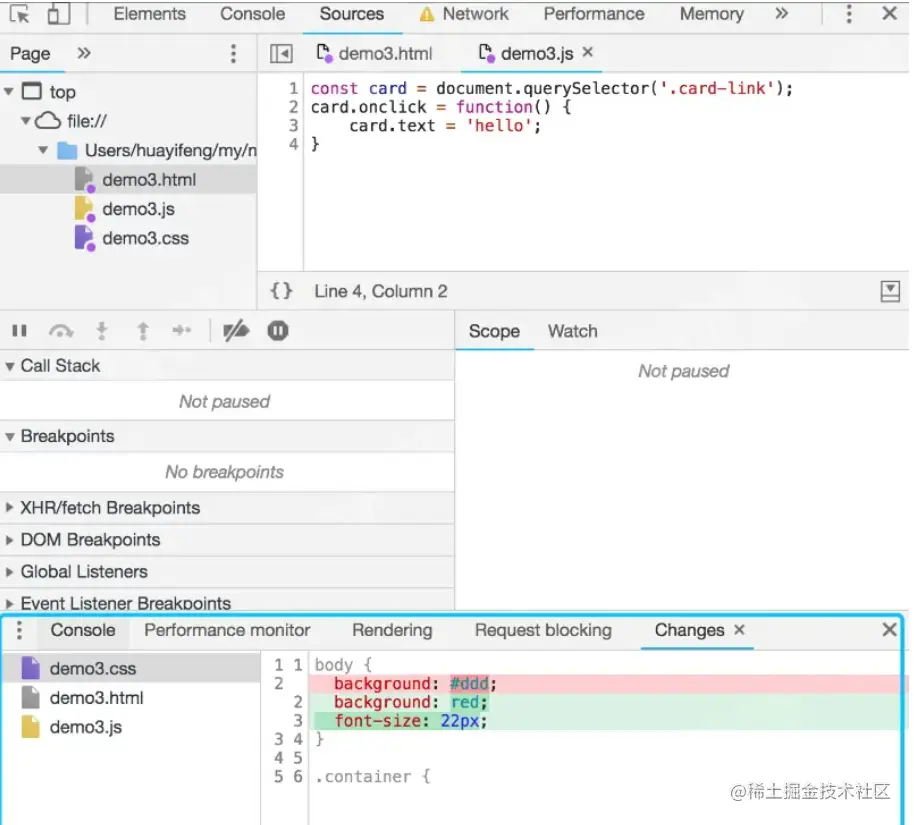This screenshot has width=914, height=825.
Task: Select demo3.html in the Changes list
Action: 131,697
